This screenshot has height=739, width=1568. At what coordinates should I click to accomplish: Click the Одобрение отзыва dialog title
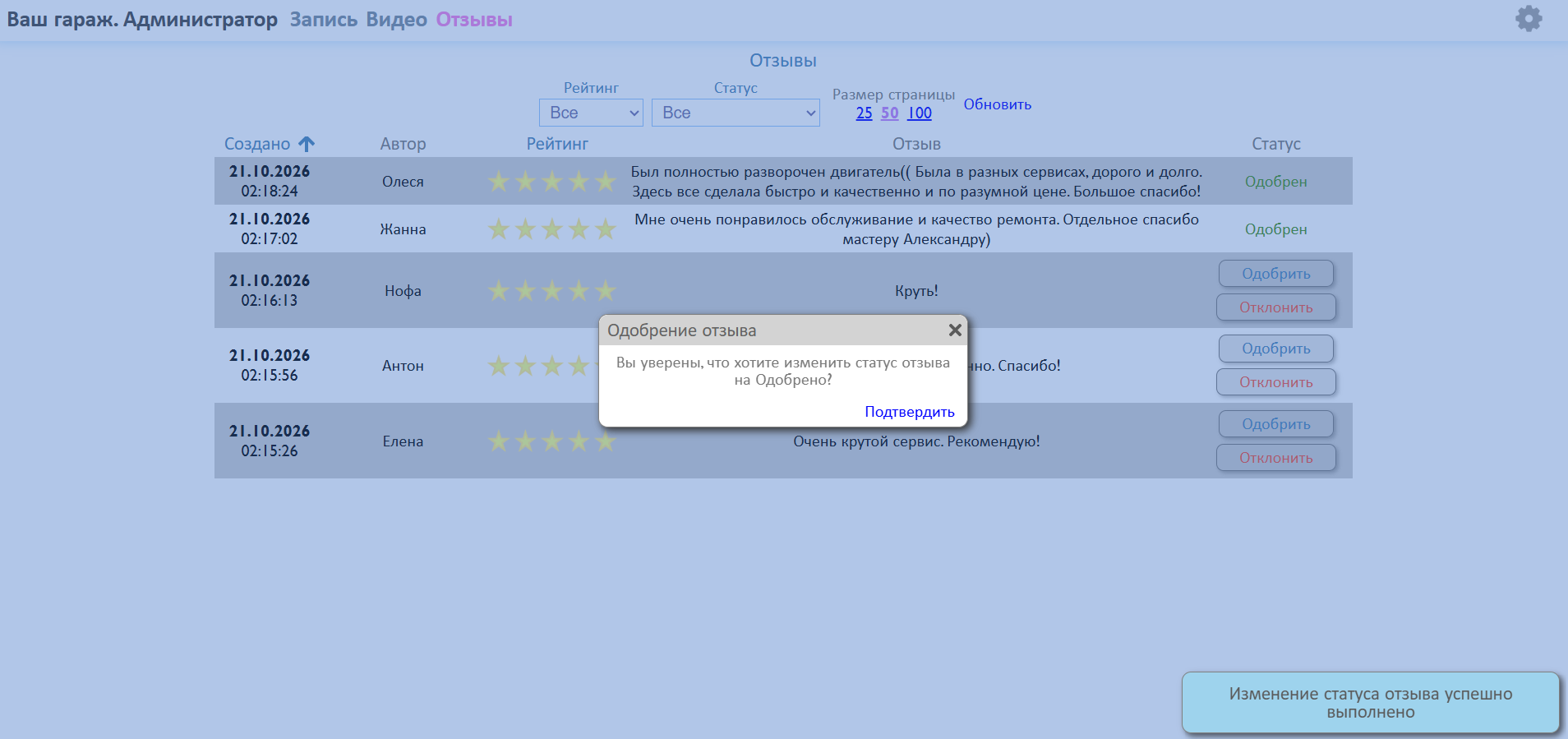pyautogui.click(x=682, y=330)
